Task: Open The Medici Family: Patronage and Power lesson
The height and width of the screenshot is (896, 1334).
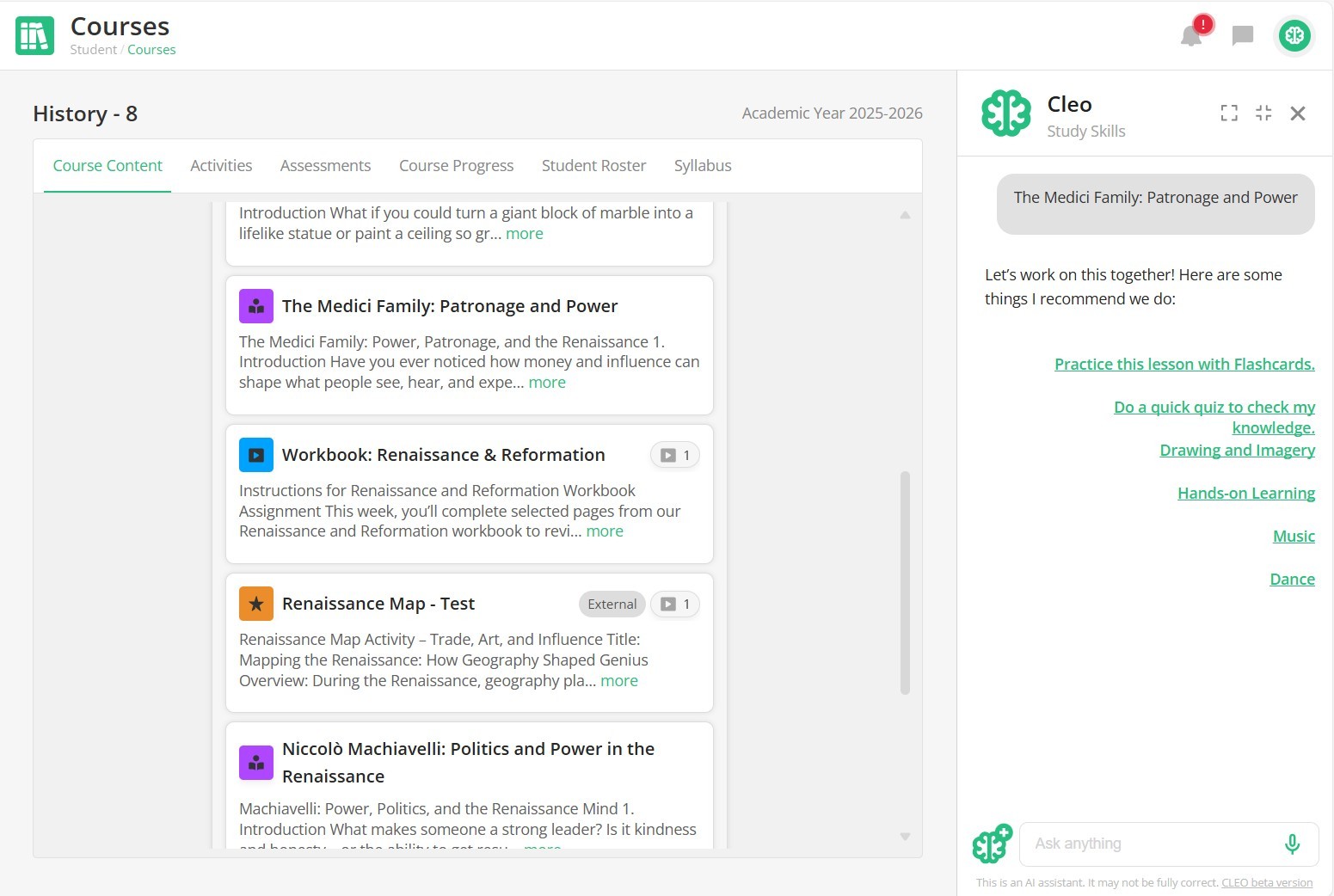Action: [x=450, y=306]
